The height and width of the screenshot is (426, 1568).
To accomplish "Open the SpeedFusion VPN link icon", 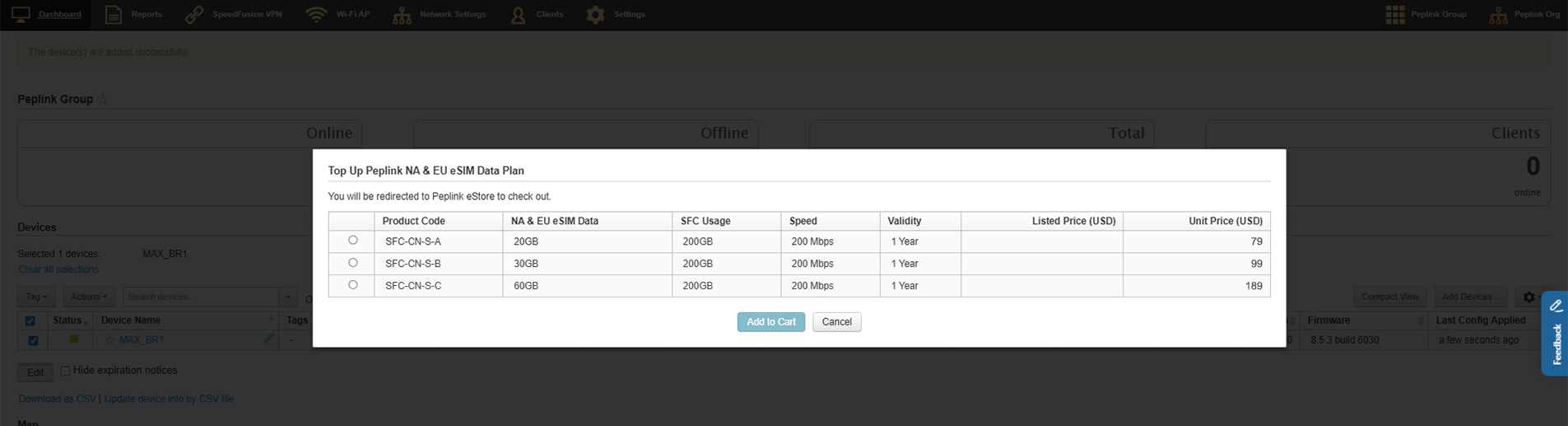I will 194,15.
